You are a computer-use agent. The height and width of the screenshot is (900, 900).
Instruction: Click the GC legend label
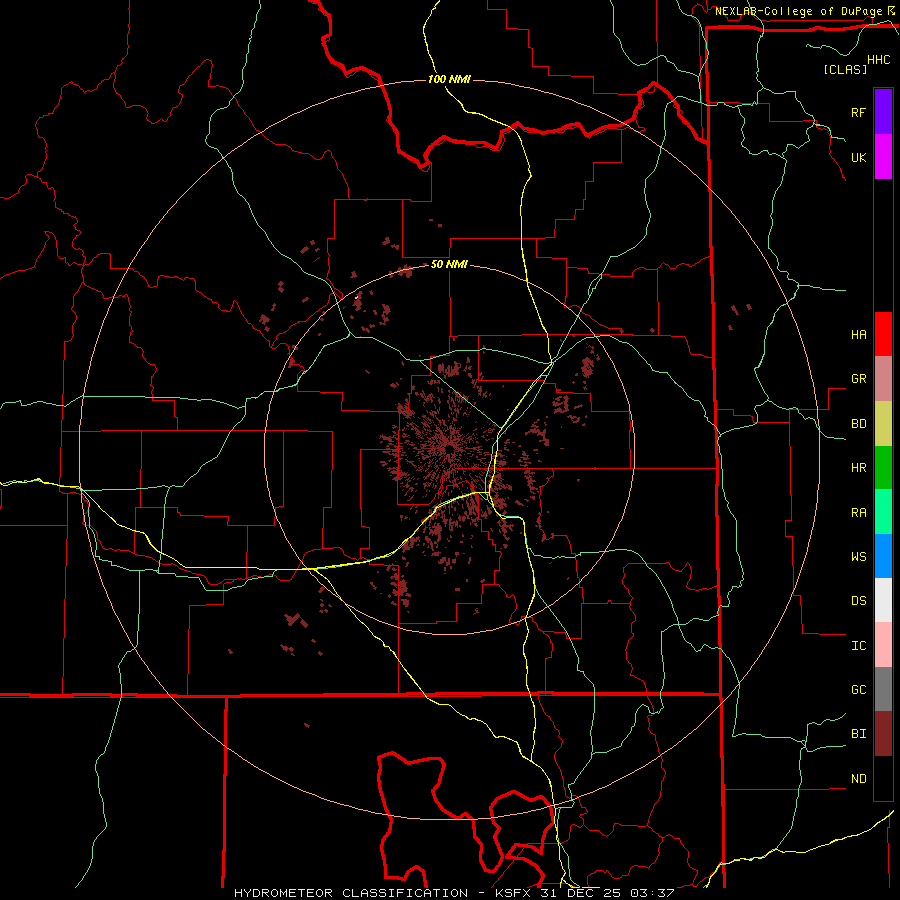858,689
